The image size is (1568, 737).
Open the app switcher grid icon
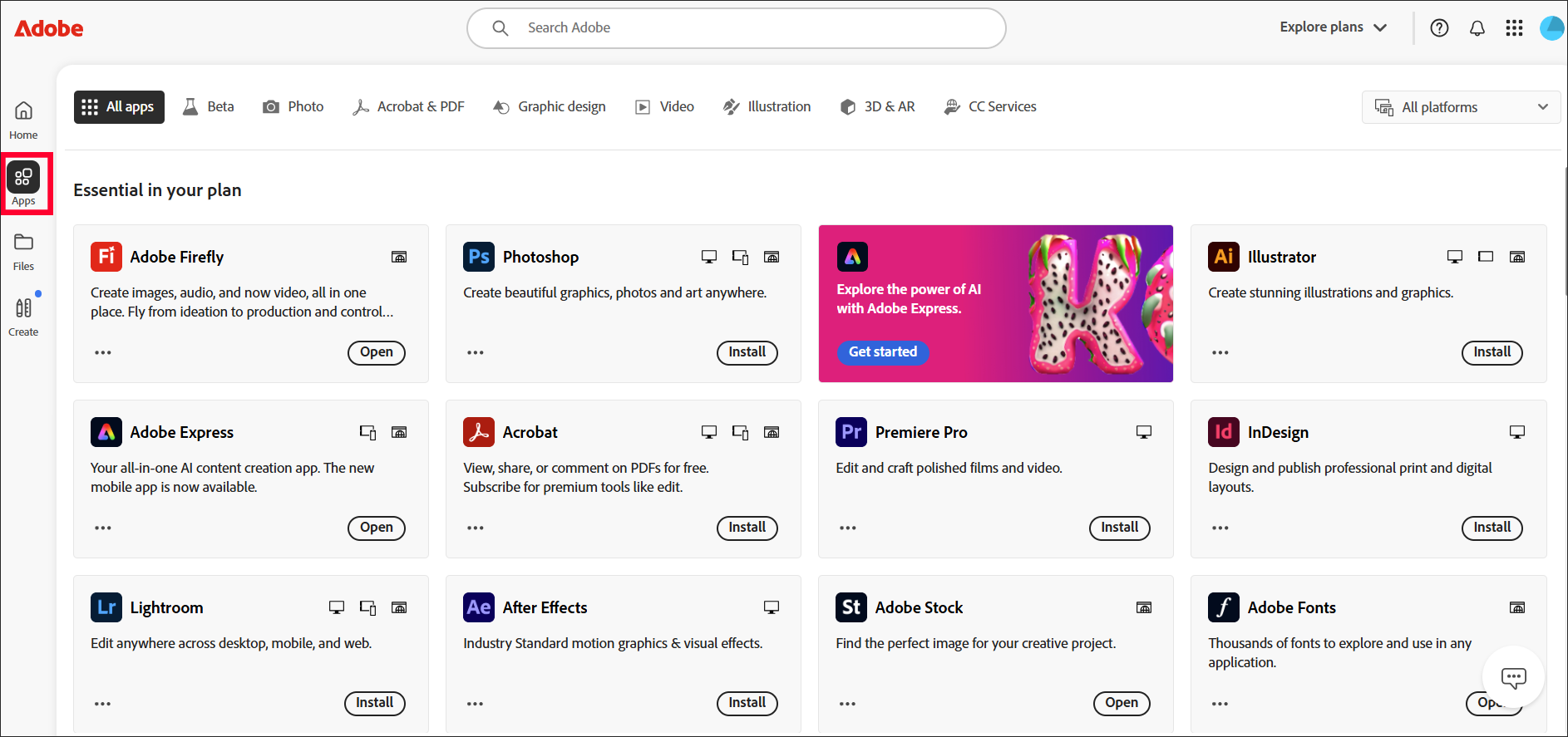click(1514, 28)
